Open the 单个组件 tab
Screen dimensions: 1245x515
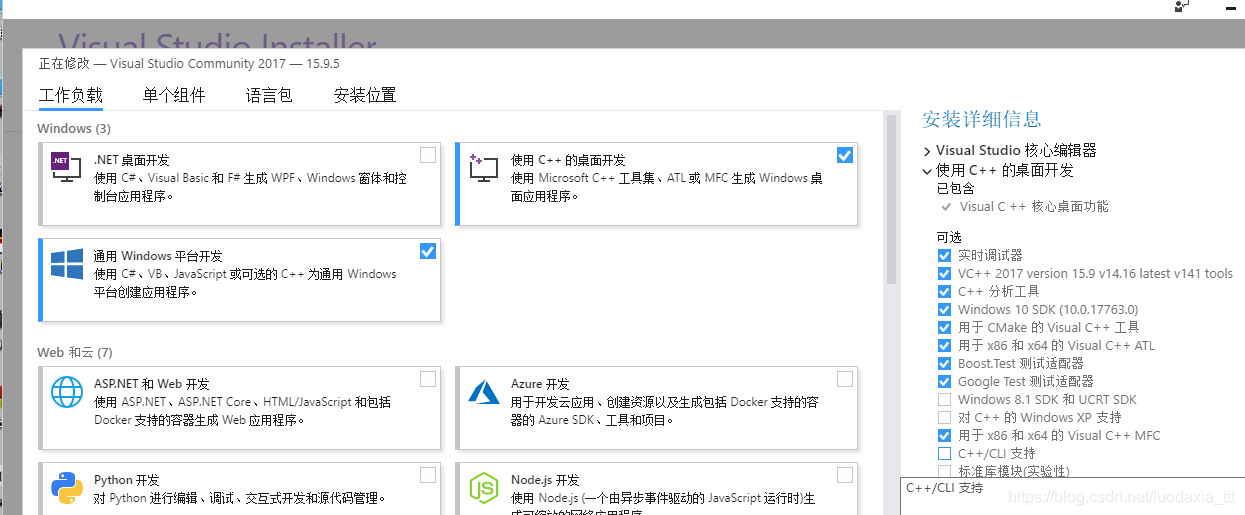tap(174, 96)
